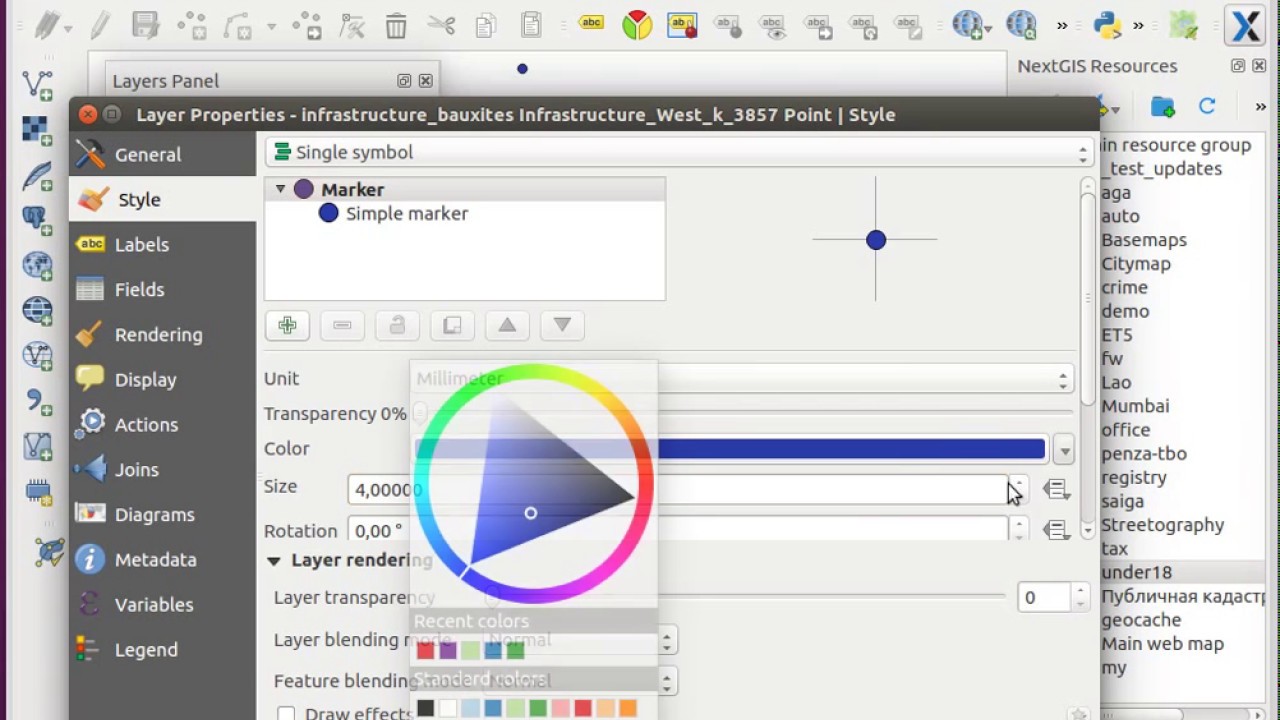This screenshot has width=1280, height=720.
Task: Click the Cut Features scissors icon
Action: pyautogui.click(x=440, y=25)
